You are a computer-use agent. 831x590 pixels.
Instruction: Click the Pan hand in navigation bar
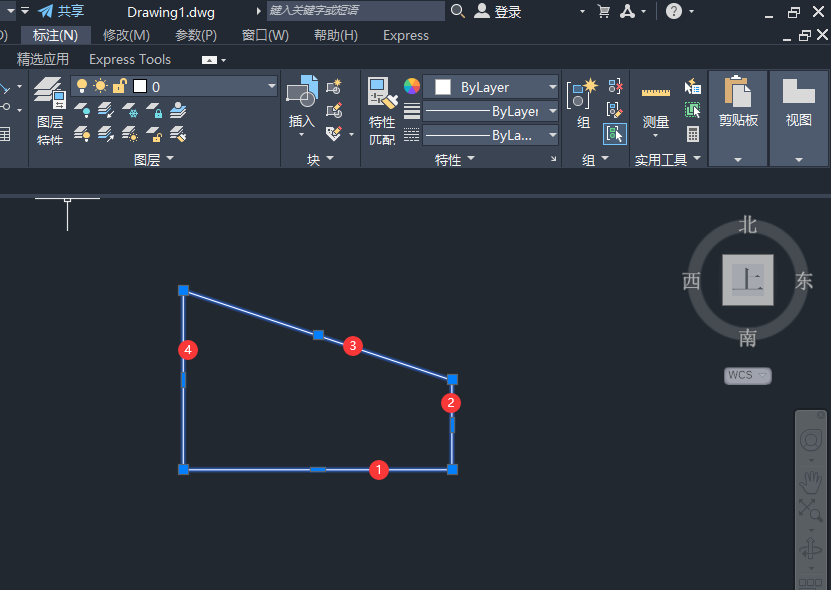[810, 481]
